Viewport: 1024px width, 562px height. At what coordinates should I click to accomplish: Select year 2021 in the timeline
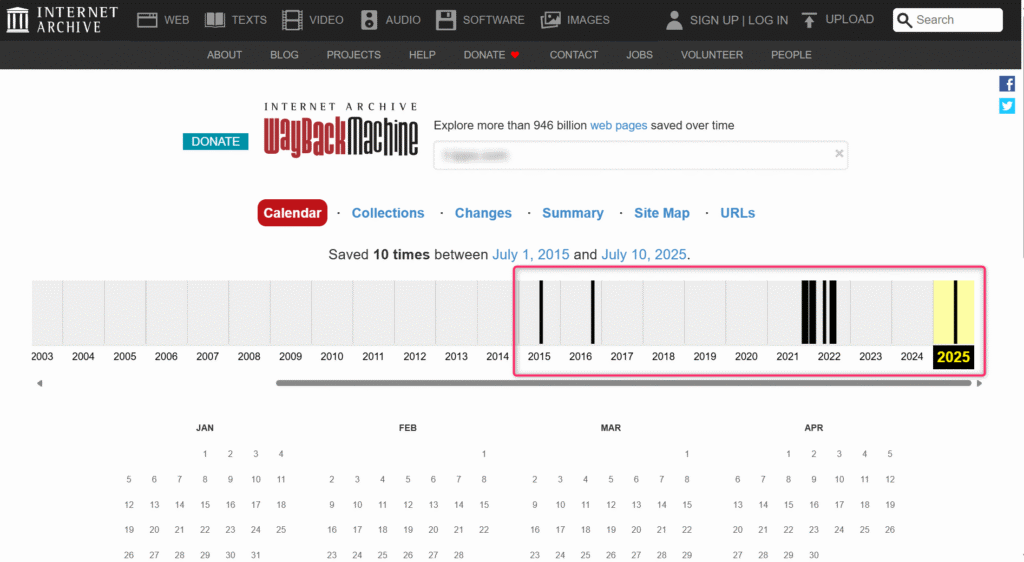click(787, 356)
